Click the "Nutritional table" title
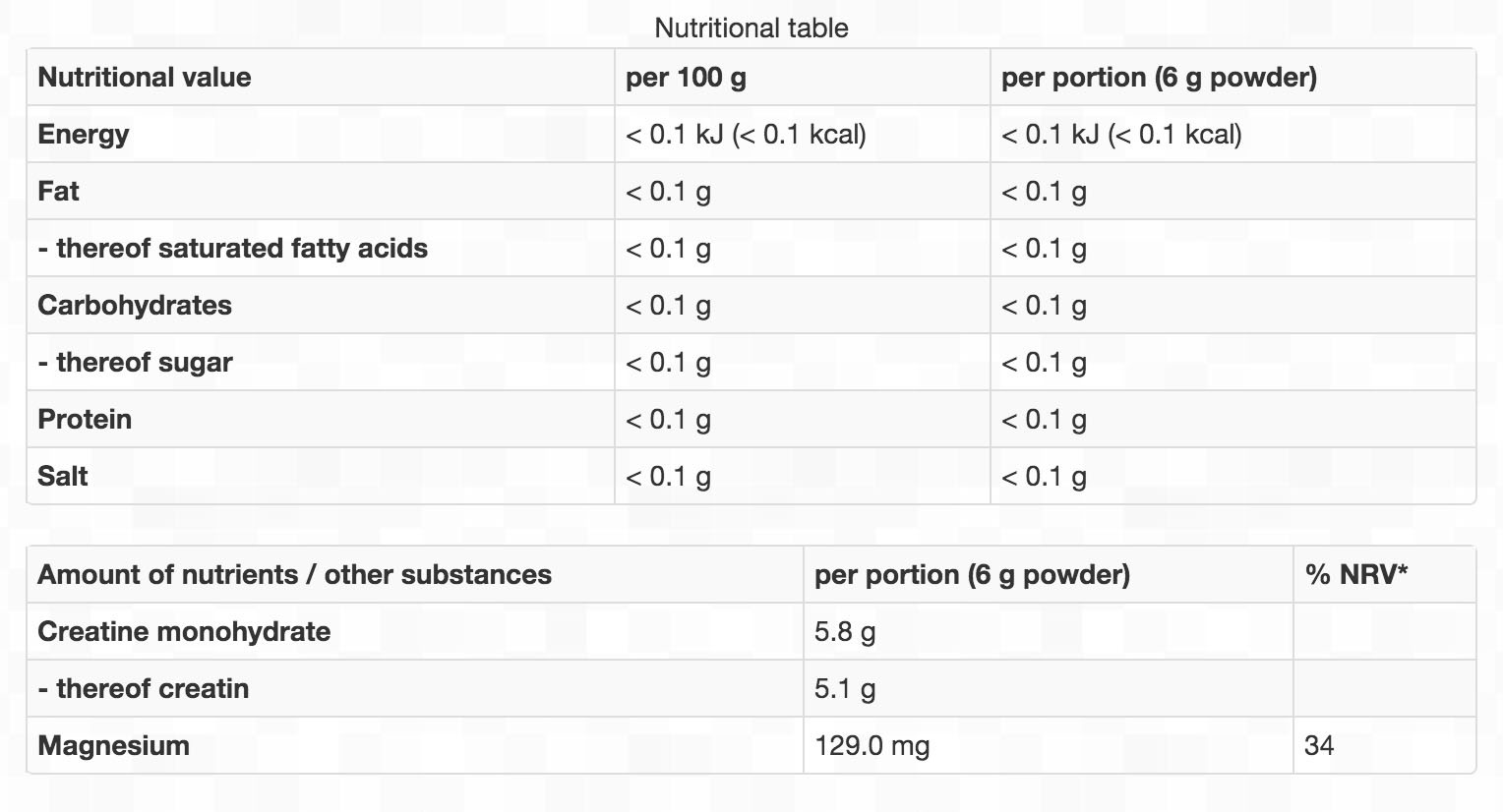The height and width of the screenshot is (812, 1503). 751,28
